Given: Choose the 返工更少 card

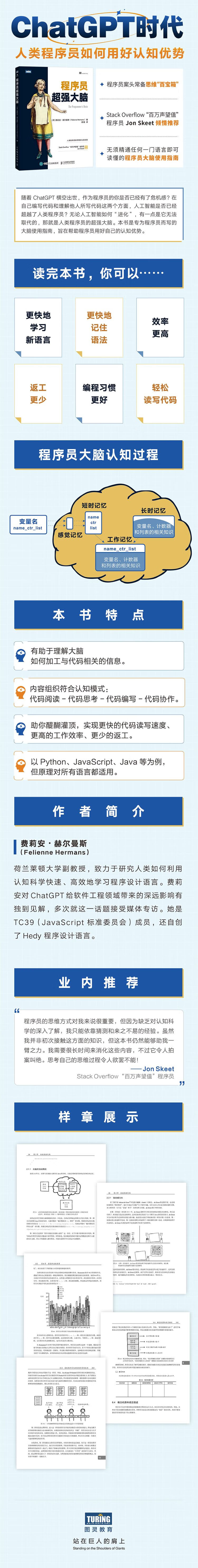Looking at the screenshot, I should 38,393.
